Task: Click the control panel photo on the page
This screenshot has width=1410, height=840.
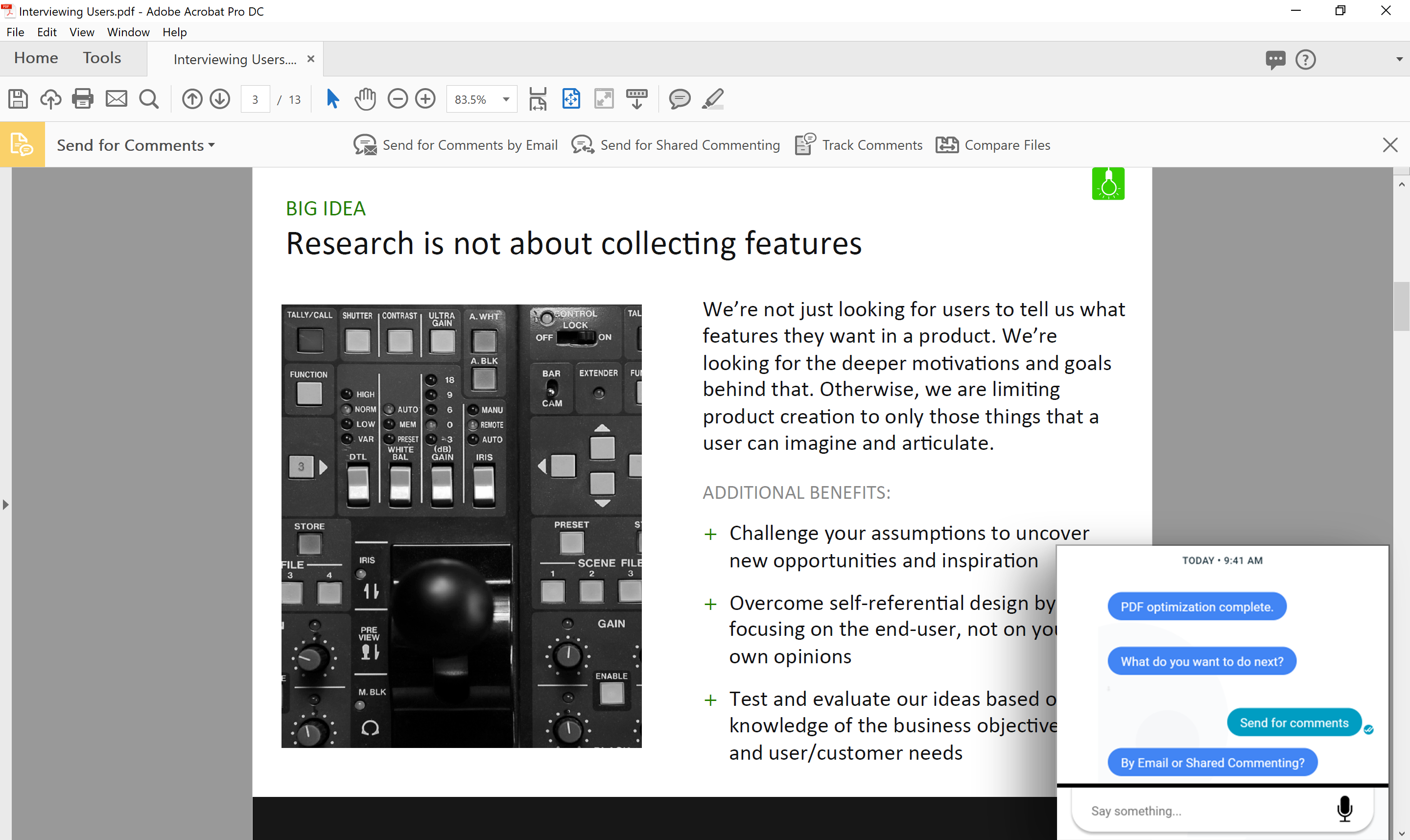Action: [461, 526]
